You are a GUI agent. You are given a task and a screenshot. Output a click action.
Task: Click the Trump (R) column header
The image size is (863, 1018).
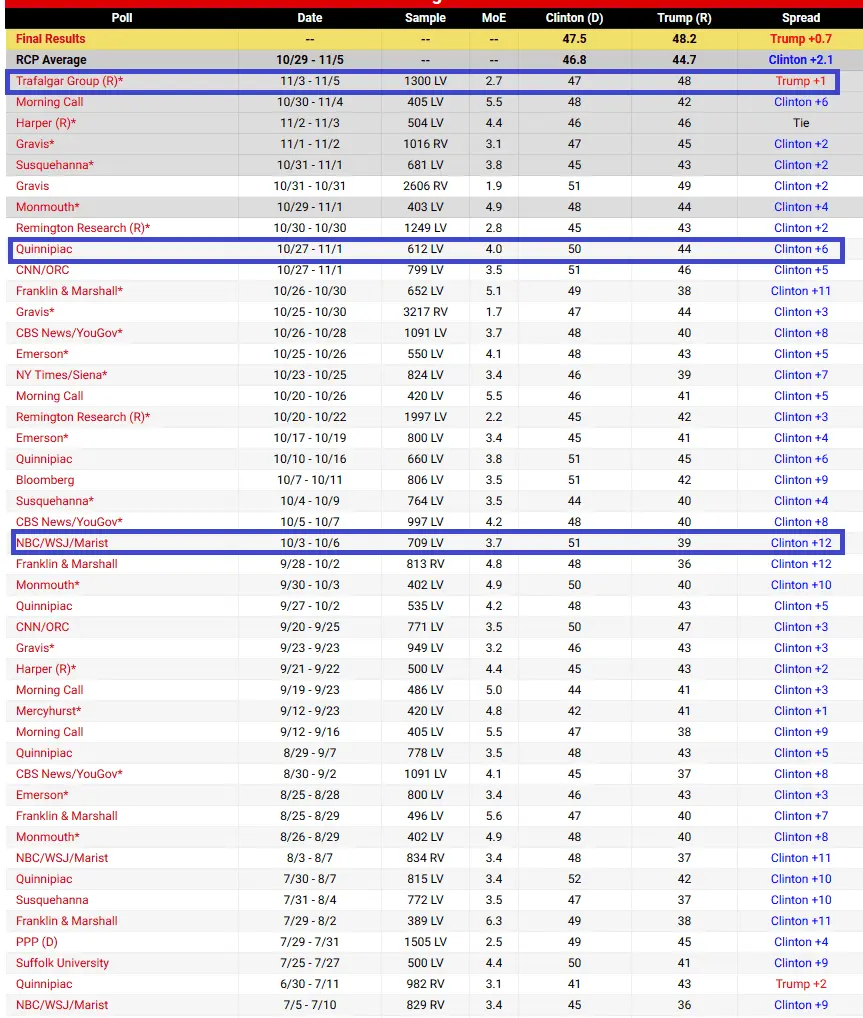pyautogui.click(x=684, y=18)
